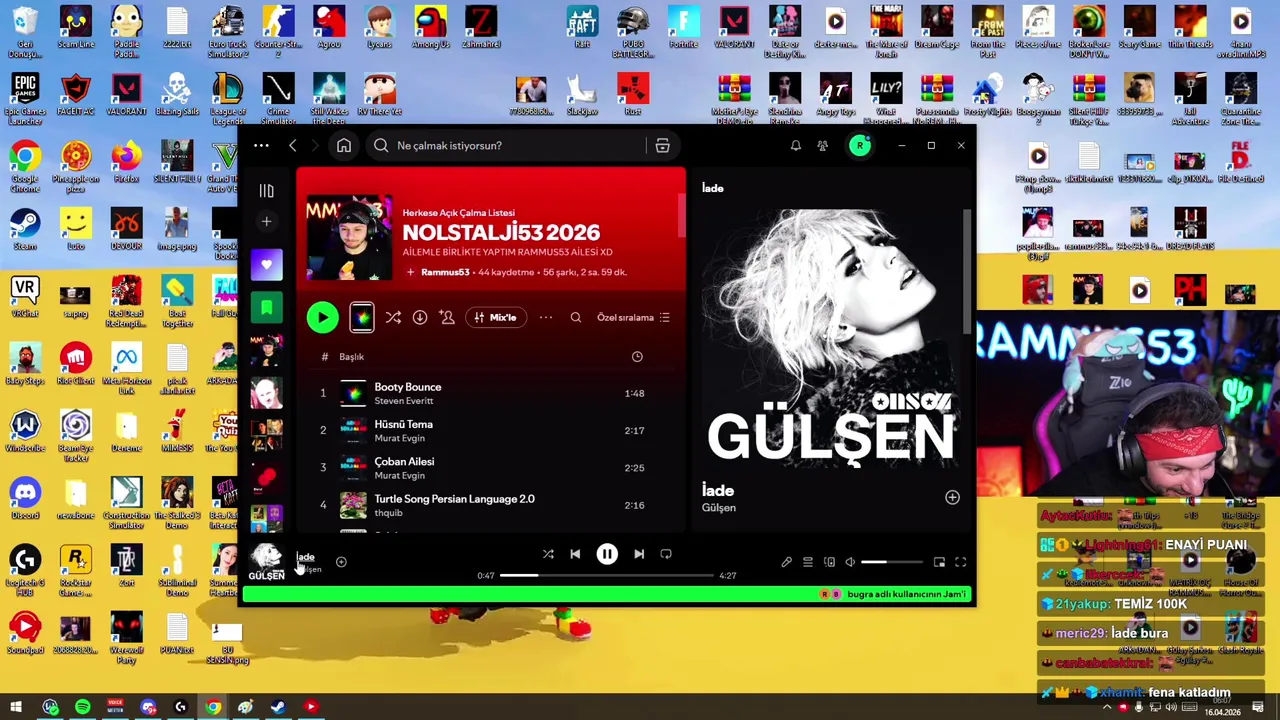
Task: Open the Windows Start menu
Action: (x=17, y=707)
